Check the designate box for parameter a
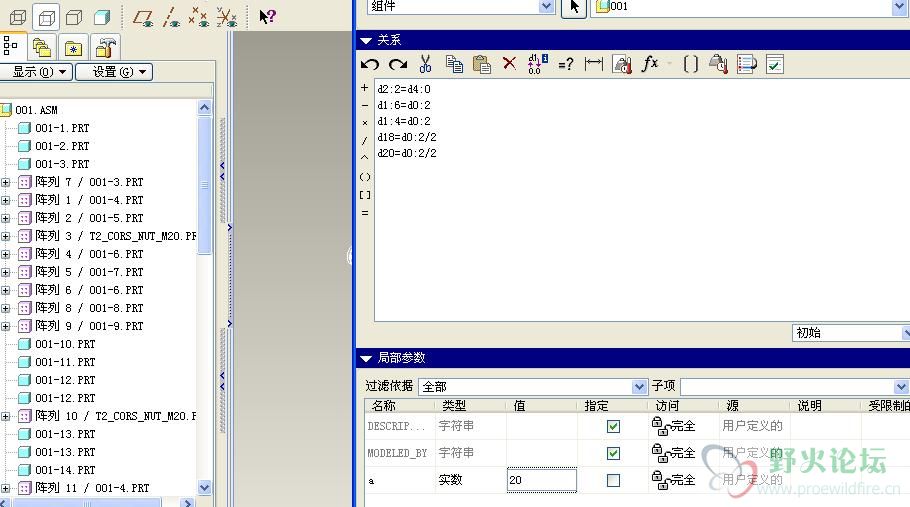This screenshot has width=910, height=507. (x=613, y=480)
